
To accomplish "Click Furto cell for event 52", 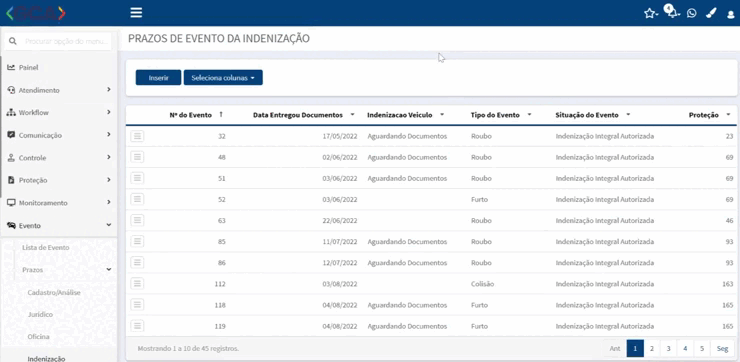I will [479, 200].
